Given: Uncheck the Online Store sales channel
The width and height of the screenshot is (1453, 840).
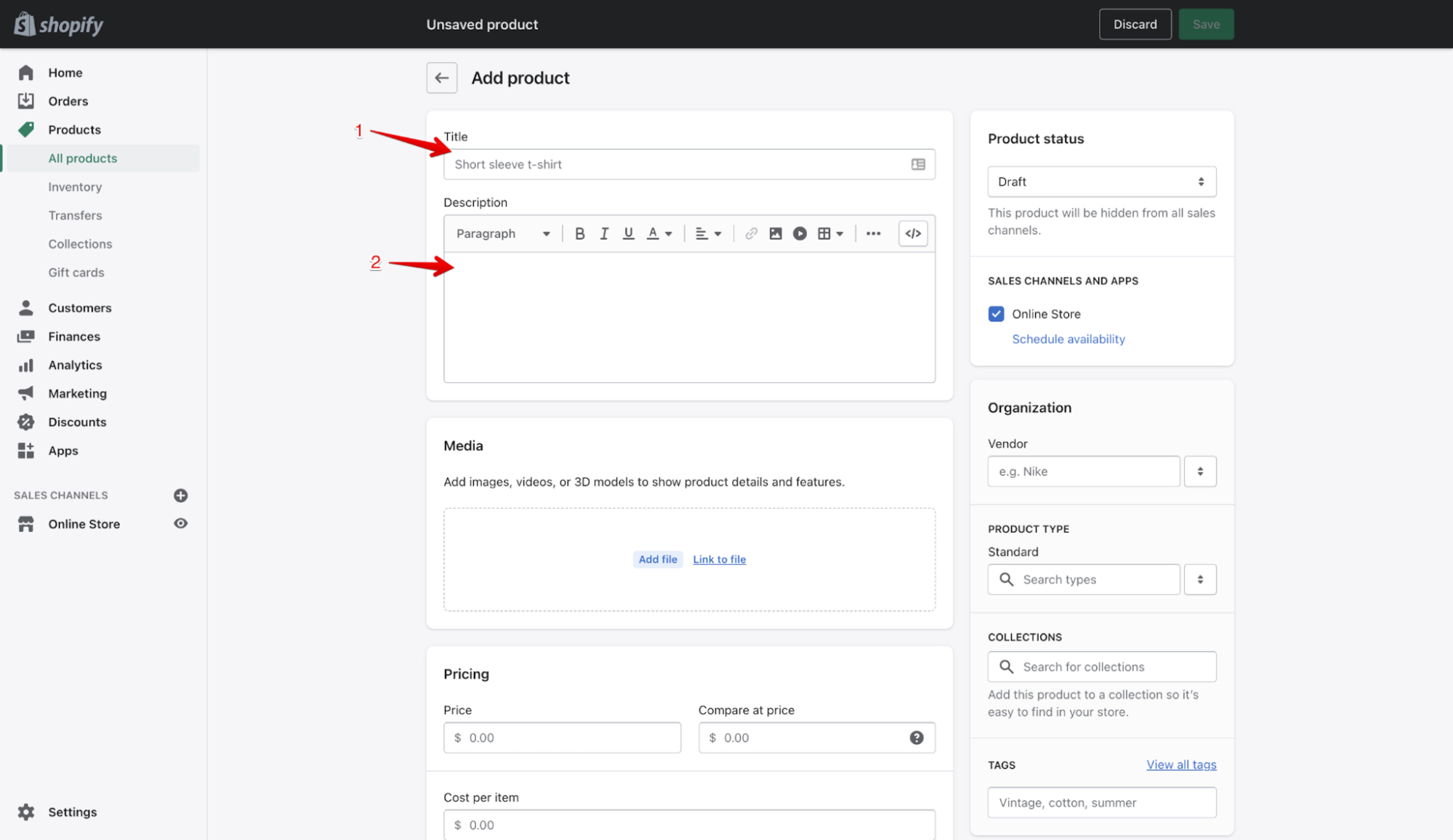Looking at the screenshot, I should pyautogui.click(x=996, y=314).
